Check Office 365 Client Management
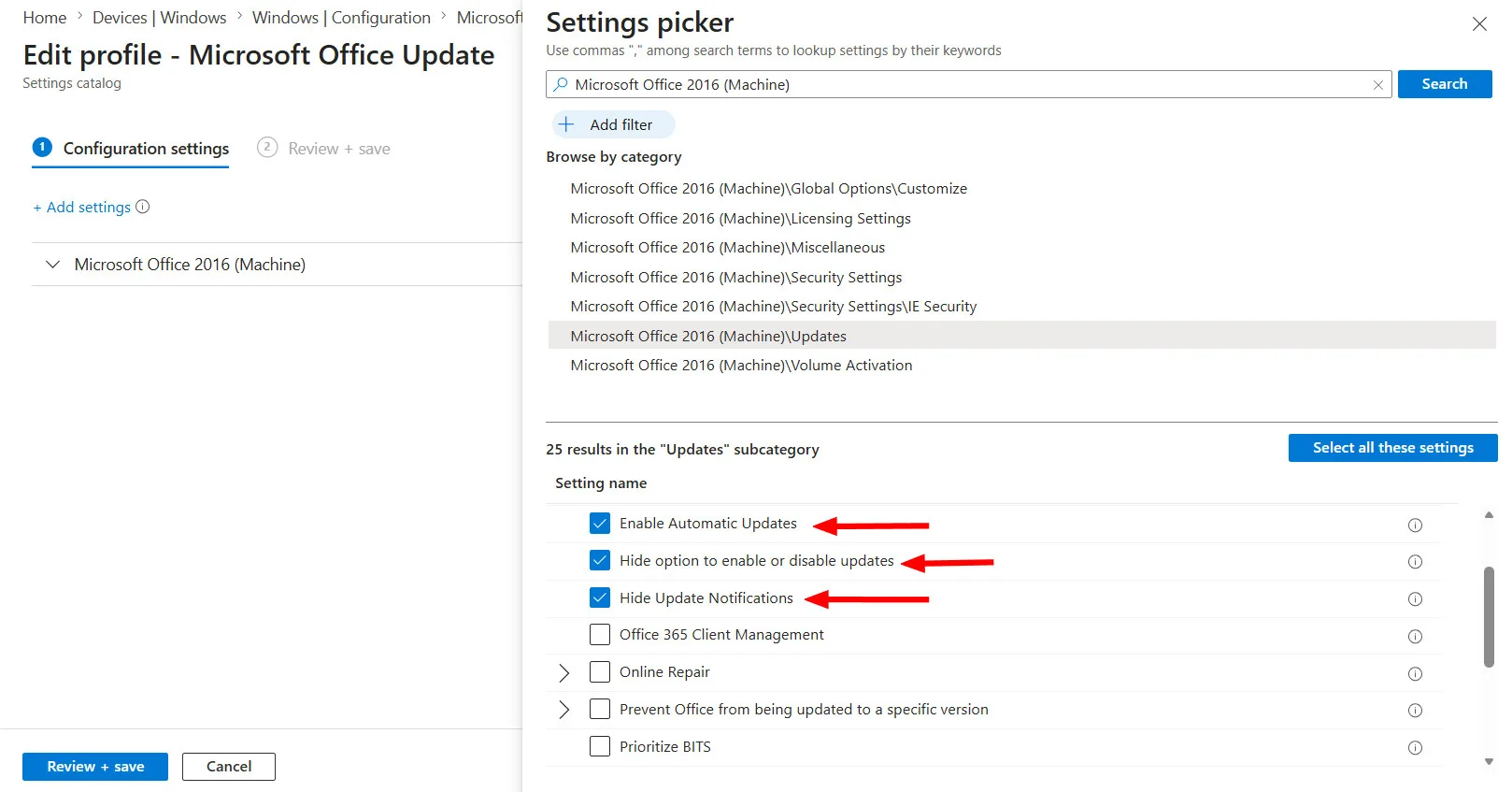Image resolution: width=1512 pixels, height=792 pixels. [x=600, y=635]
